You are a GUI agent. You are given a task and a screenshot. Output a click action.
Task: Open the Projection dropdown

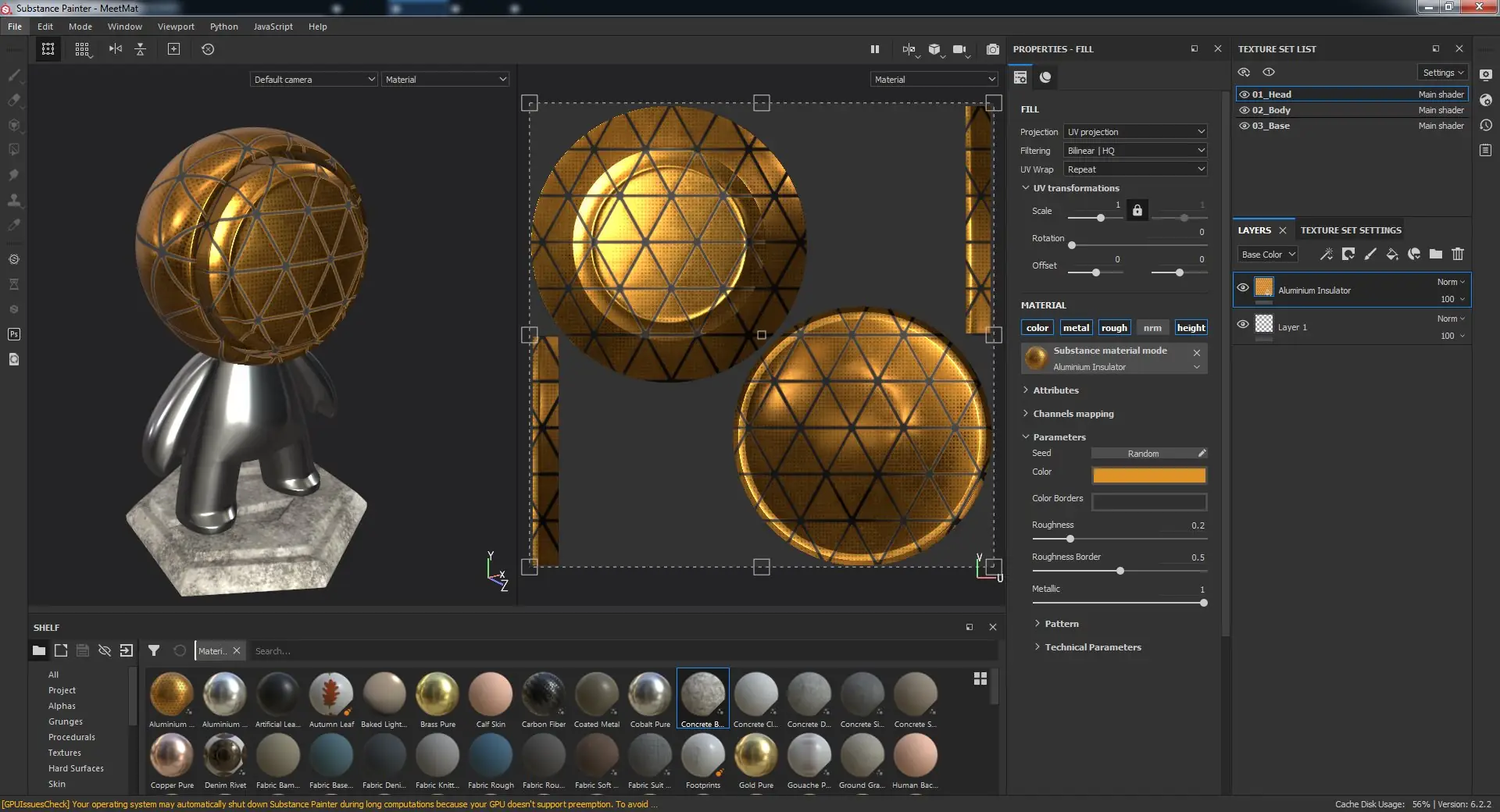1136,132
